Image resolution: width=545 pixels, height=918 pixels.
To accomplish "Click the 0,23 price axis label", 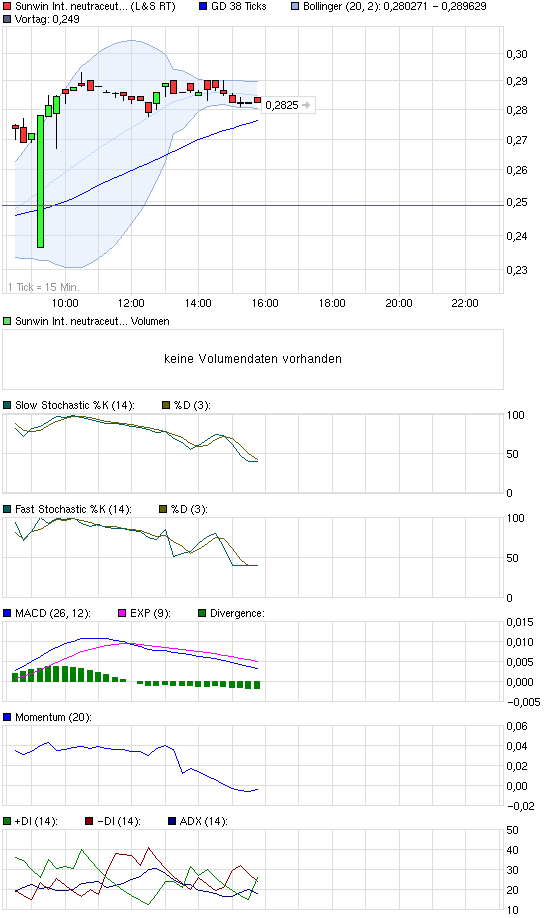I will tap(517, 270).
